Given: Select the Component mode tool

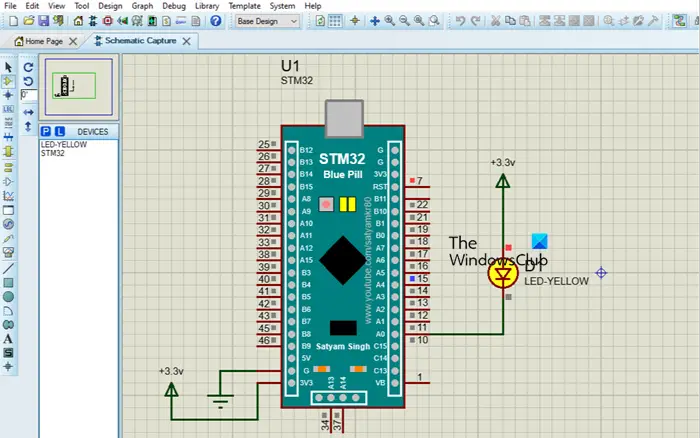Looking at the screenshot, I should pyautogui.click(x=8, y=81).
